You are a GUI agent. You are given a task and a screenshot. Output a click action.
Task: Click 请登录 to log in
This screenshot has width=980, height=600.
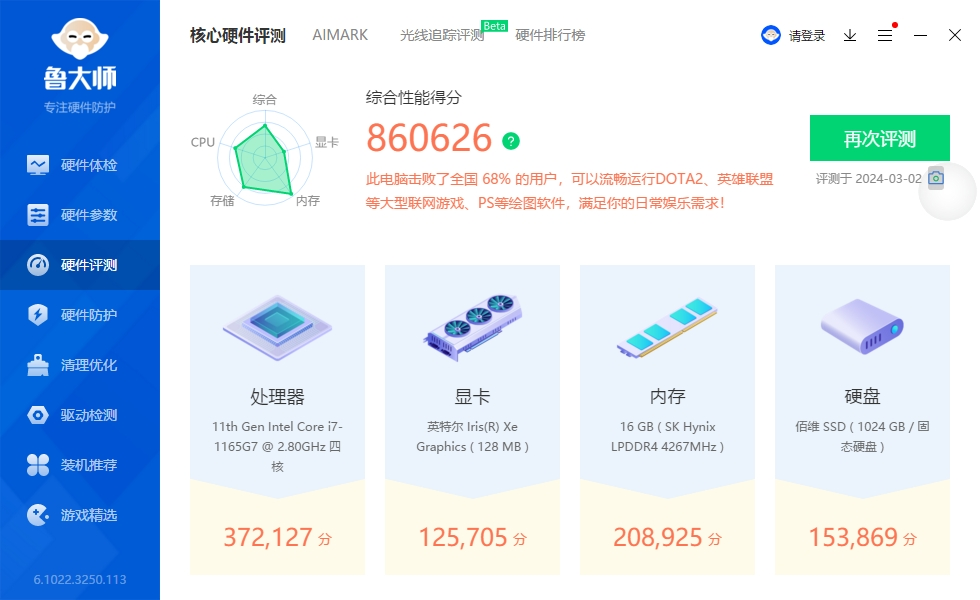[x=807, y=36]
